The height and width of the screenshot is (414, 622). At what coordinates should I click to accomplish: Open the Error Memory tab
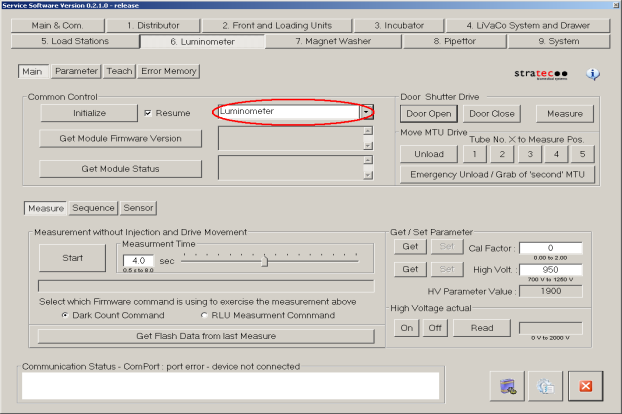point(168,71)
